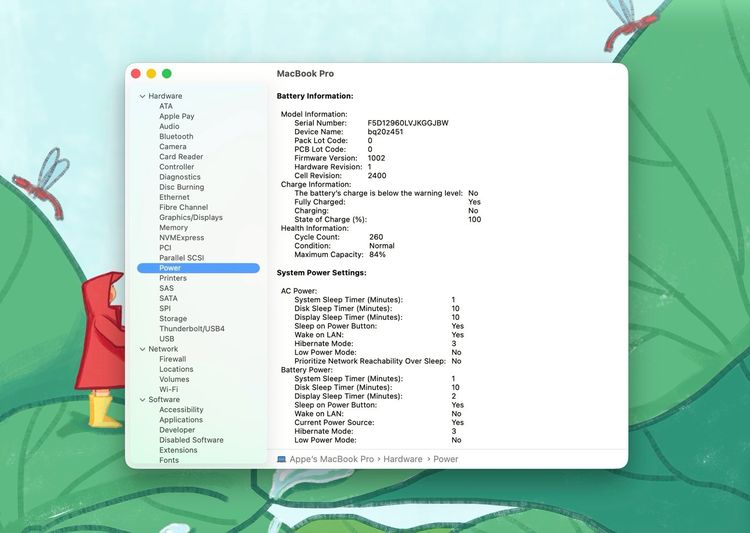This screenshot has width=750, height=533.
Task: Select Memory in the sidebar
Action: 173,228
